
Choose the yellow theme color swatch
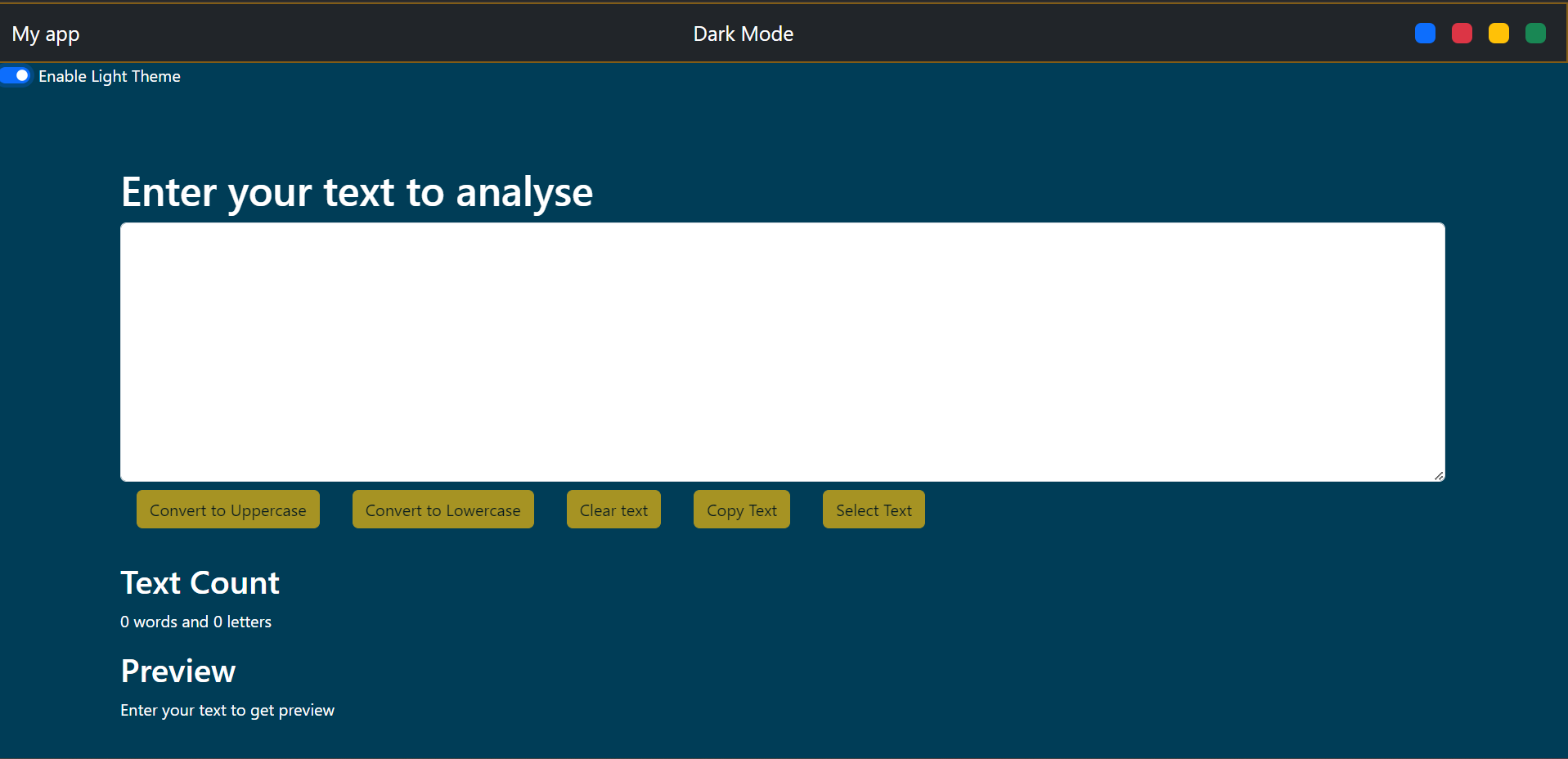tap(1498, 34)
